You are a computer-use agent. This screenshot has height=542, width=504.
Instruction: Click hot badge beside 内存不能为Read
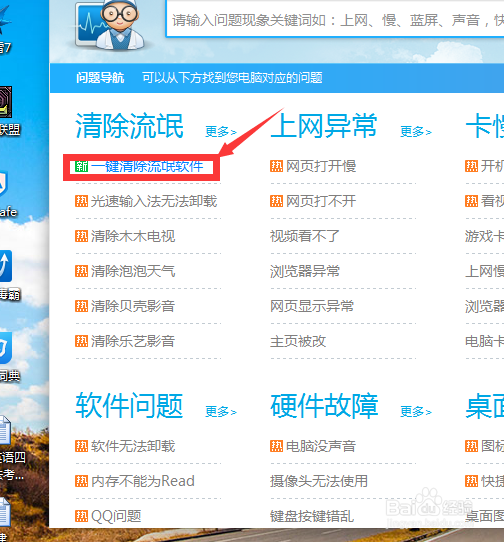click(x=82, y=481)
